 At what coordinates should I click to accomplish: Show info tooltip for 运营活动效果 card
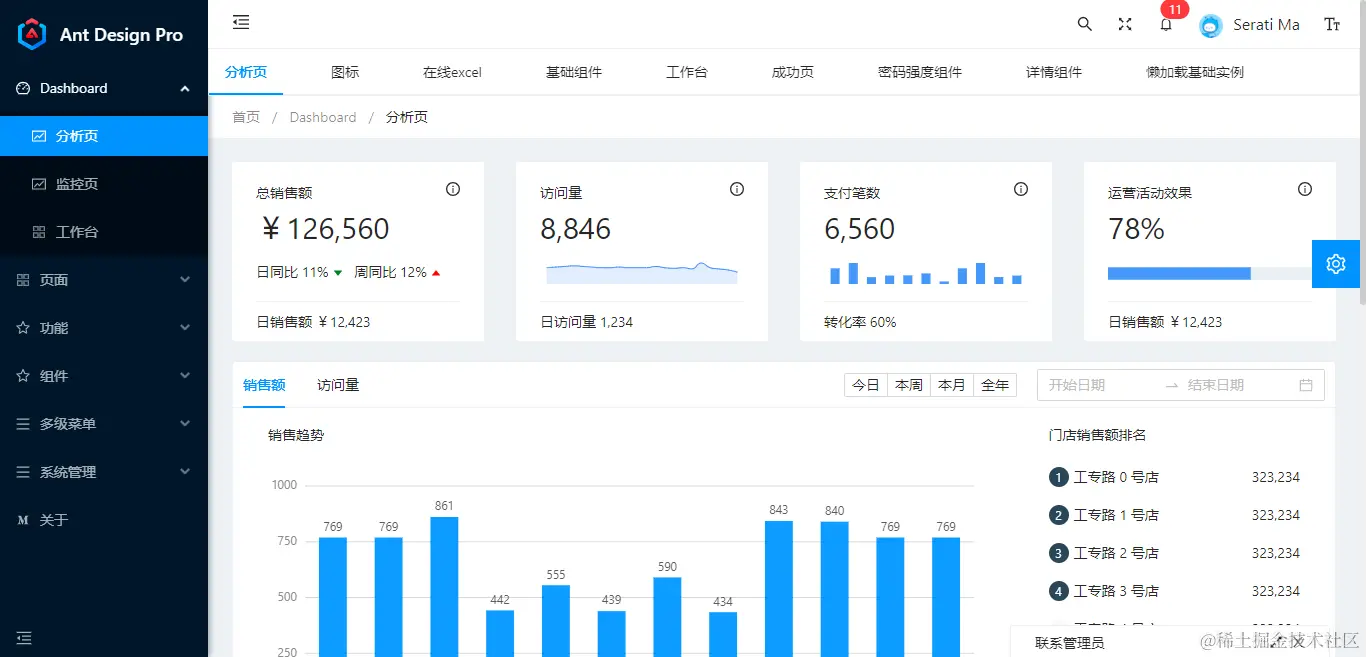point(1305,189)
